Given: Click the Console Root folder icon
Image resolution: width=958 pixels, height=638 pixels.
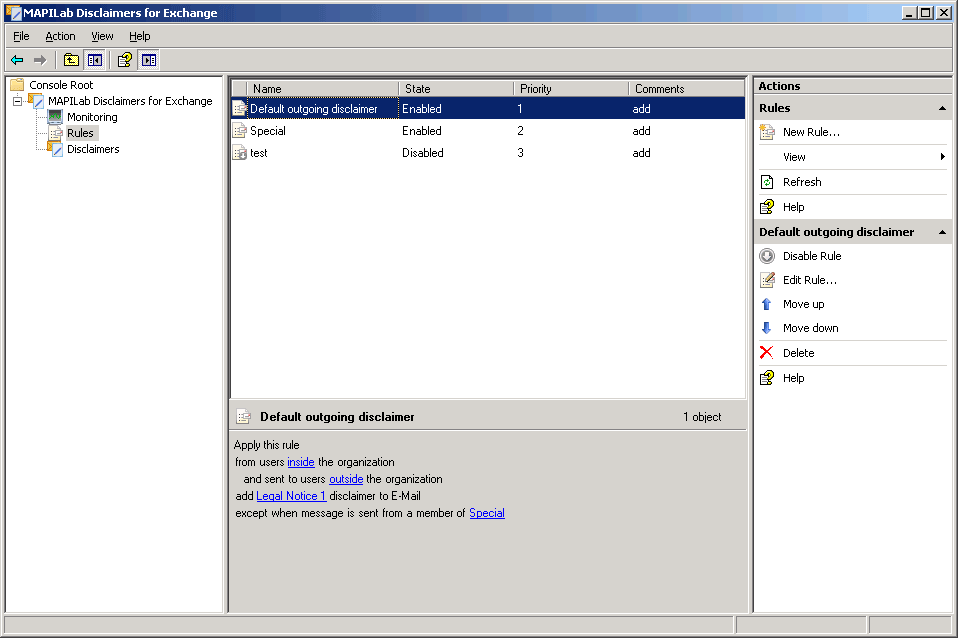Looking at the screenshot, I should (x=17, y=84).
